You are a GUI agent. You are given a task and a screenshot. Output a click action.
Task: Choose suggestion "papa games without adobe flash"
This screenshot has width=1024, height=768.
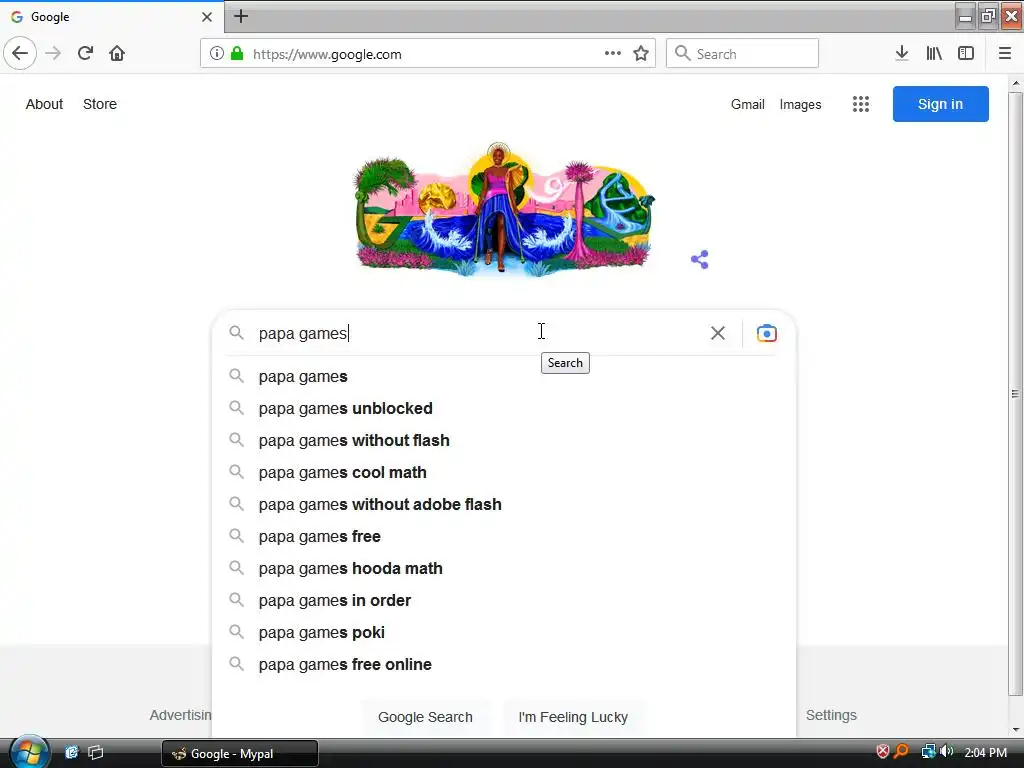click(504, 504)
